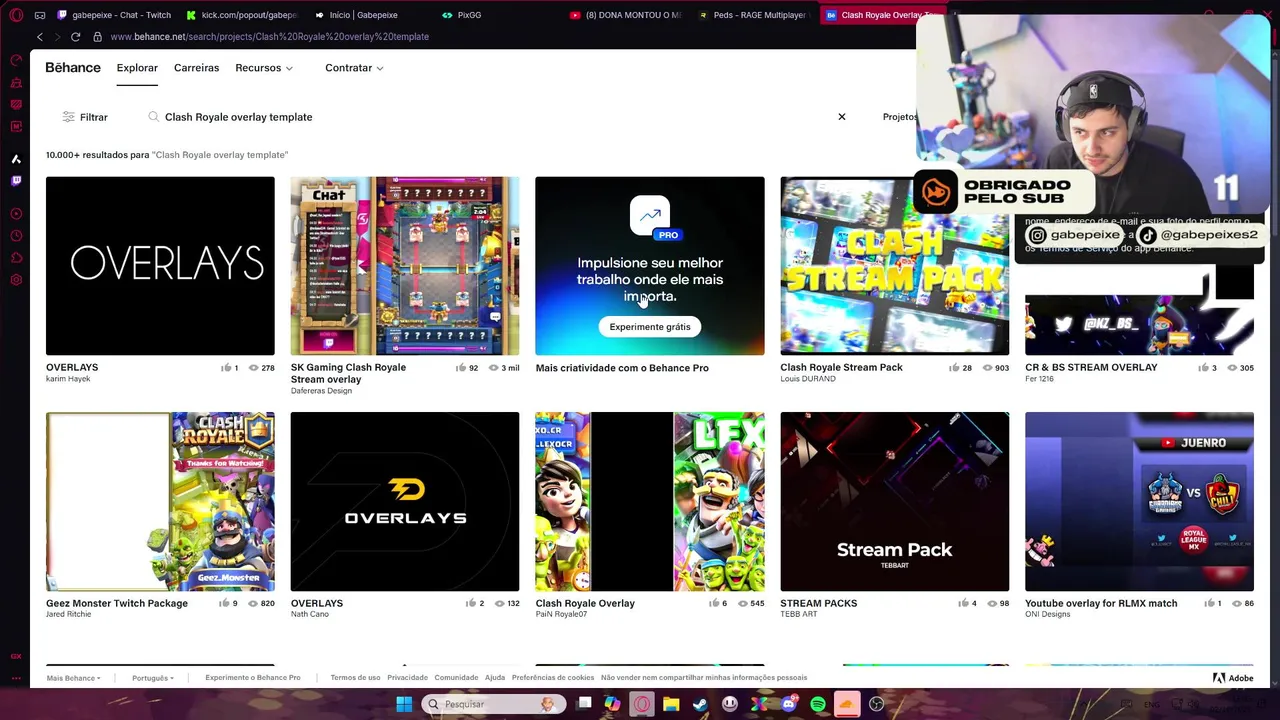1280x720 pixels.
Task: Open the Mais Behance footer dropdown
Action: point(73,678)
